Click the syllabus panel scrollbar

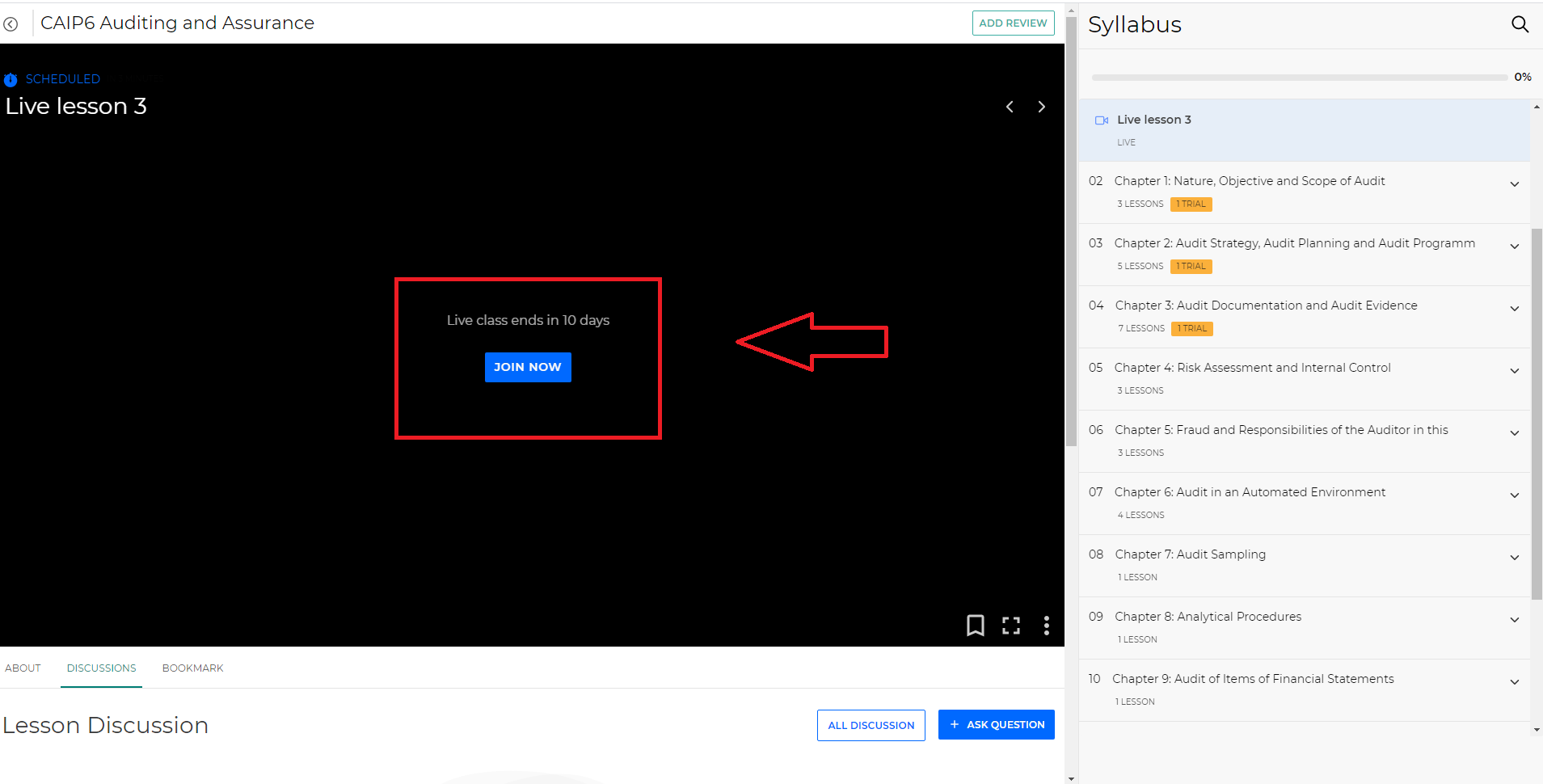(1537, 412)
